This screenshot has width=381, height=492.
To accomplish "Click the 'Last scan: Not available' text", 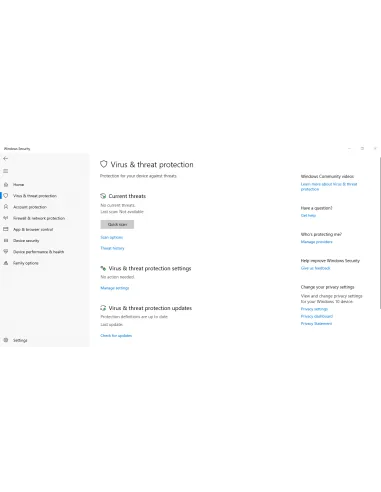I will pyautogui.click(x=122, y=212).
